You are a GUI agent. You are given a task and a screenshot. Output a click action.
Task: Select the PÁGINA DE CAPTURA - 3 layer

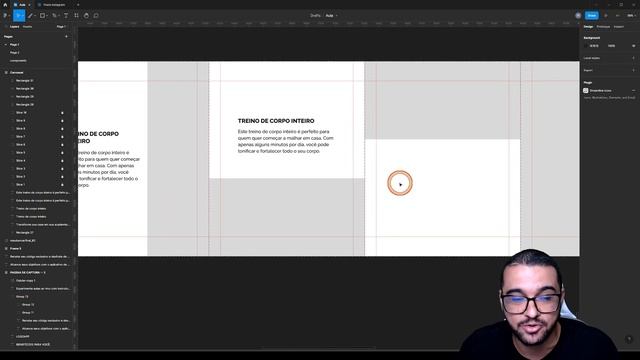tap(28, 272)
